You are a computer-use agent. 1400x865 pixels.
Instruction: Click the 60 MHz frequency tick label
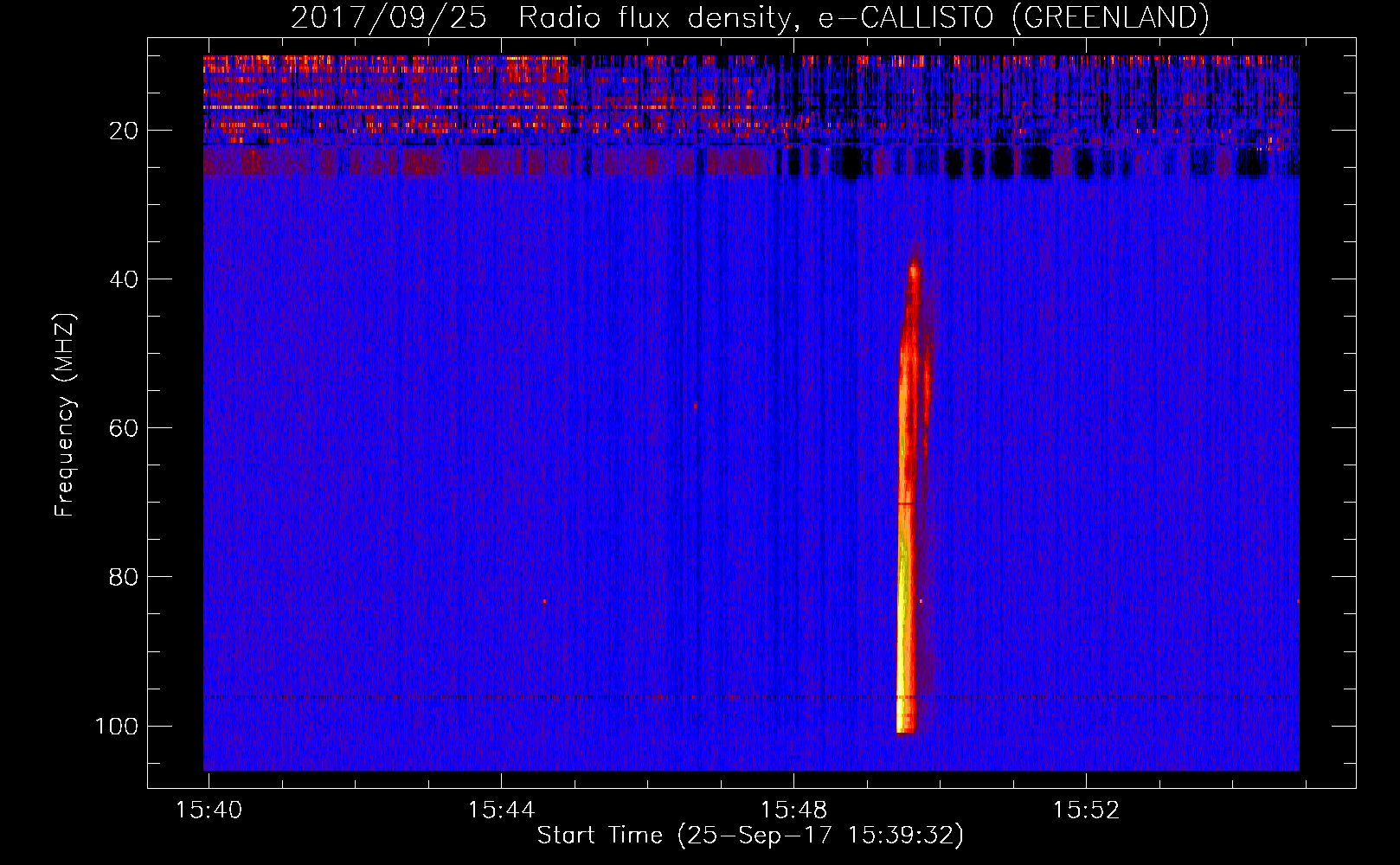124,428
